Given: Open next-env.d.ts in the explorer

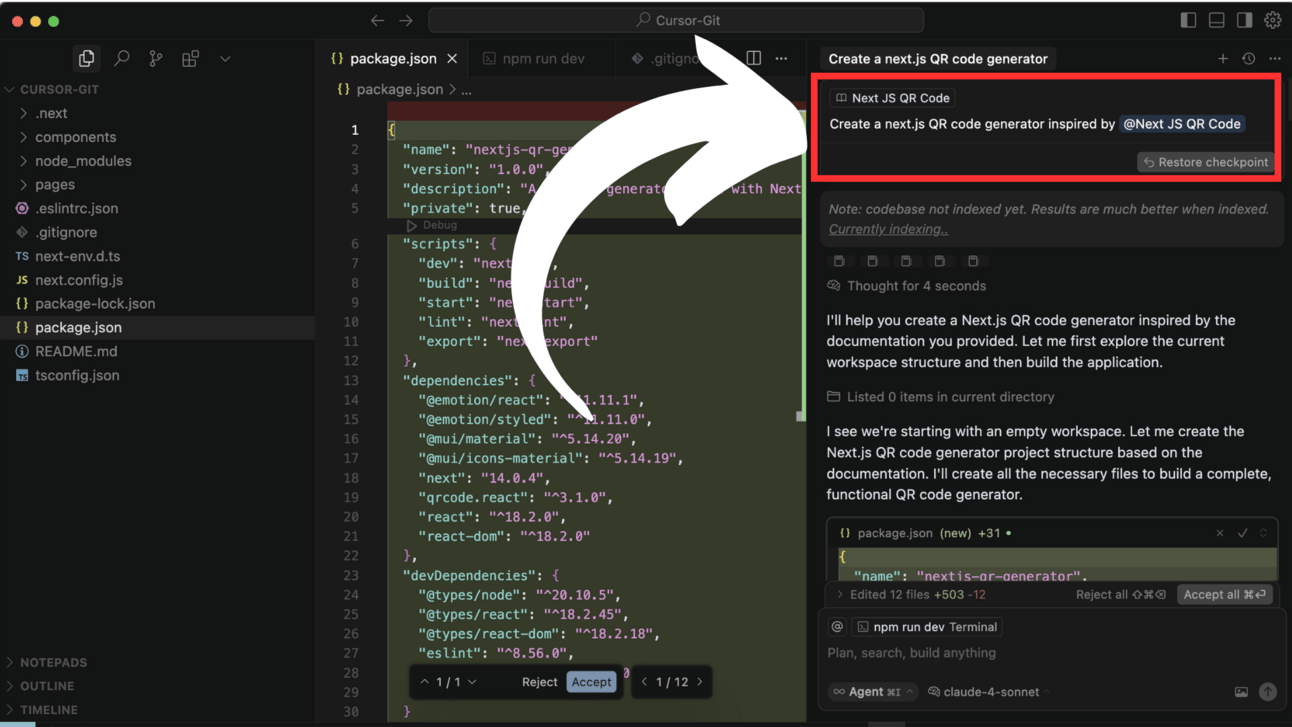Looking at the screenshot, I should [x=77, y=256].
